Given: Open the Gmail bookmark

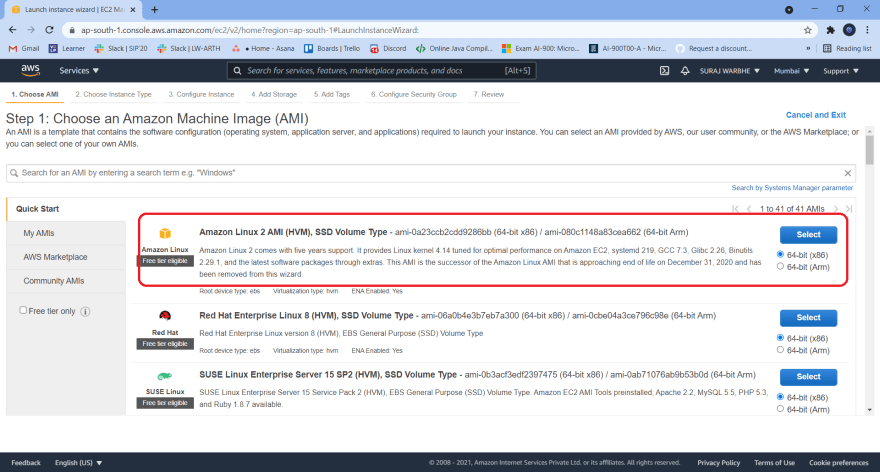Looking at the screenshot, I should click(24, 49).
